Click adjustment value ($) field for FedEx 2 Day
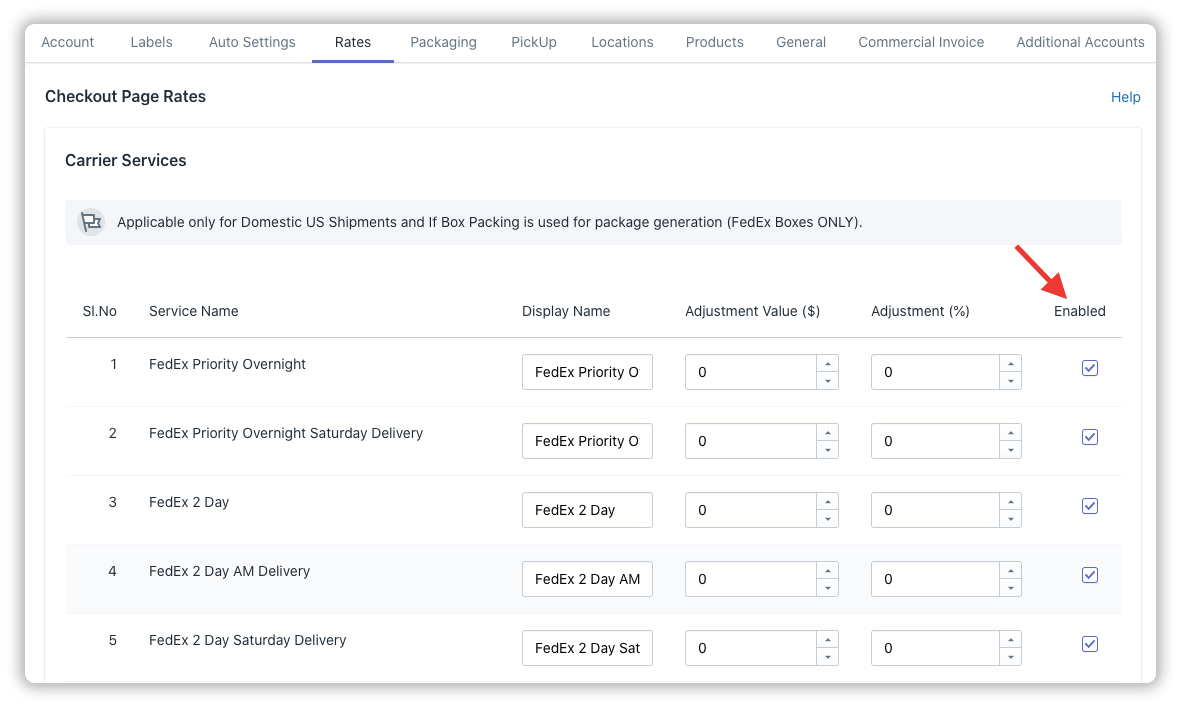1184x708 pixels. click(751, 510)
